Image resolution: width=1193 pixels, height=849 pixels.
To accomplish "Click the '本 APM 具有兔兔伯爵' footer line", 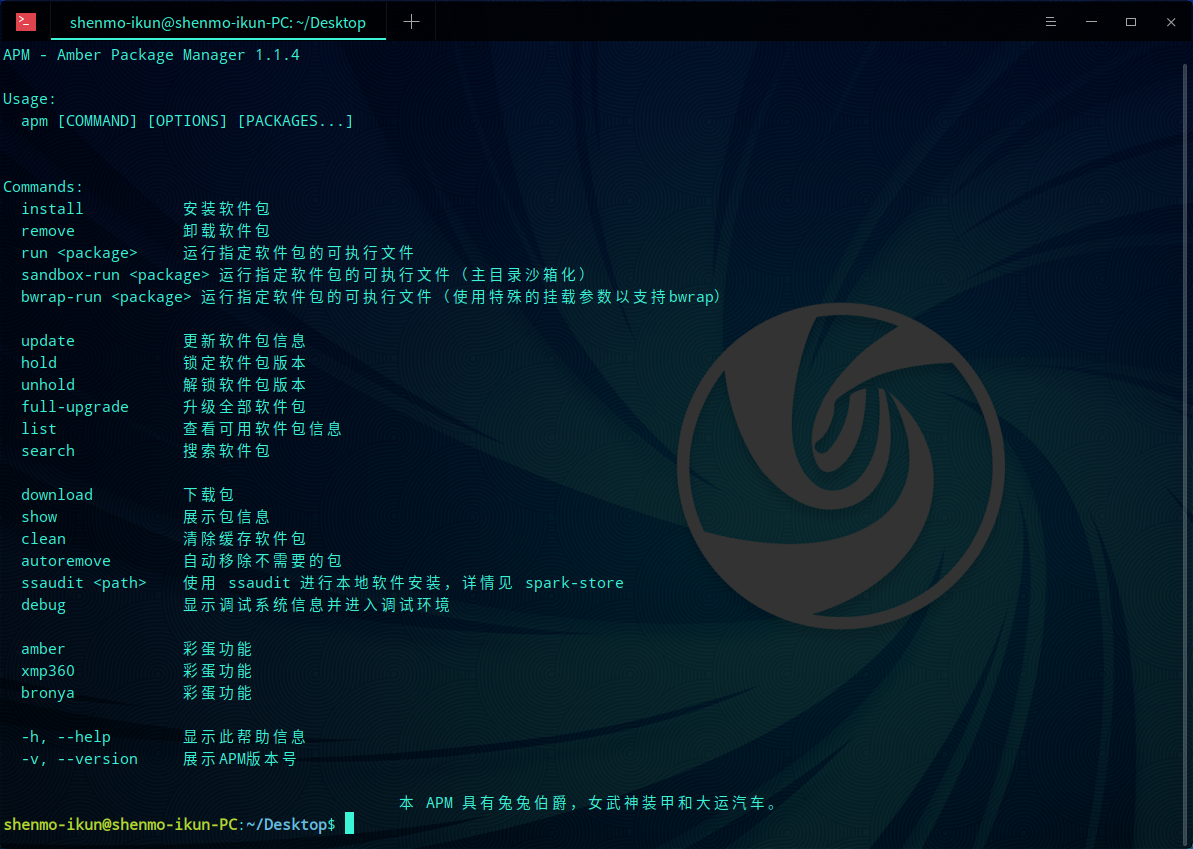I will click(589, 803).
